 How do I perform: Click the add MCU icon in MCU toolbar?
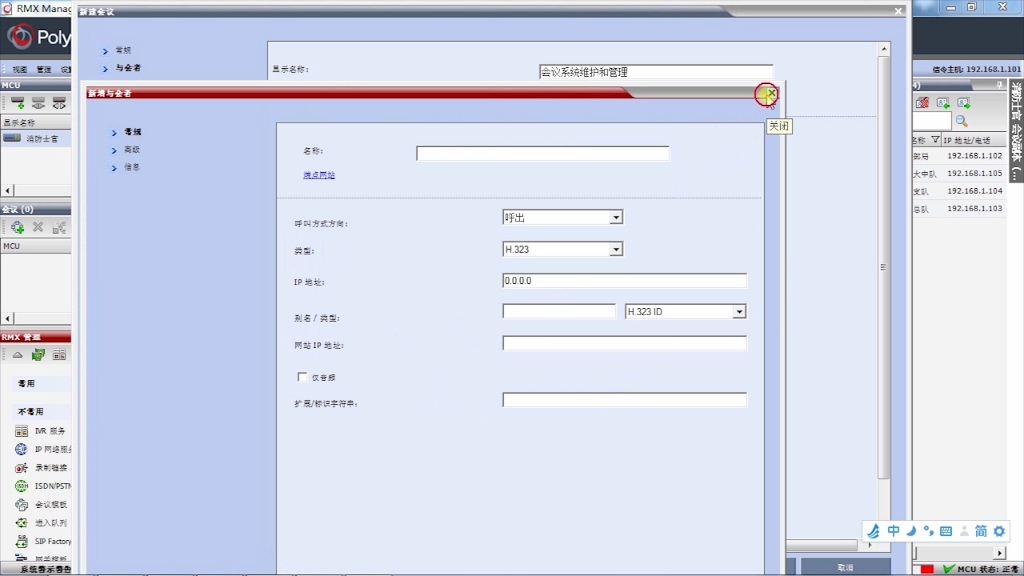click(18, 104)
